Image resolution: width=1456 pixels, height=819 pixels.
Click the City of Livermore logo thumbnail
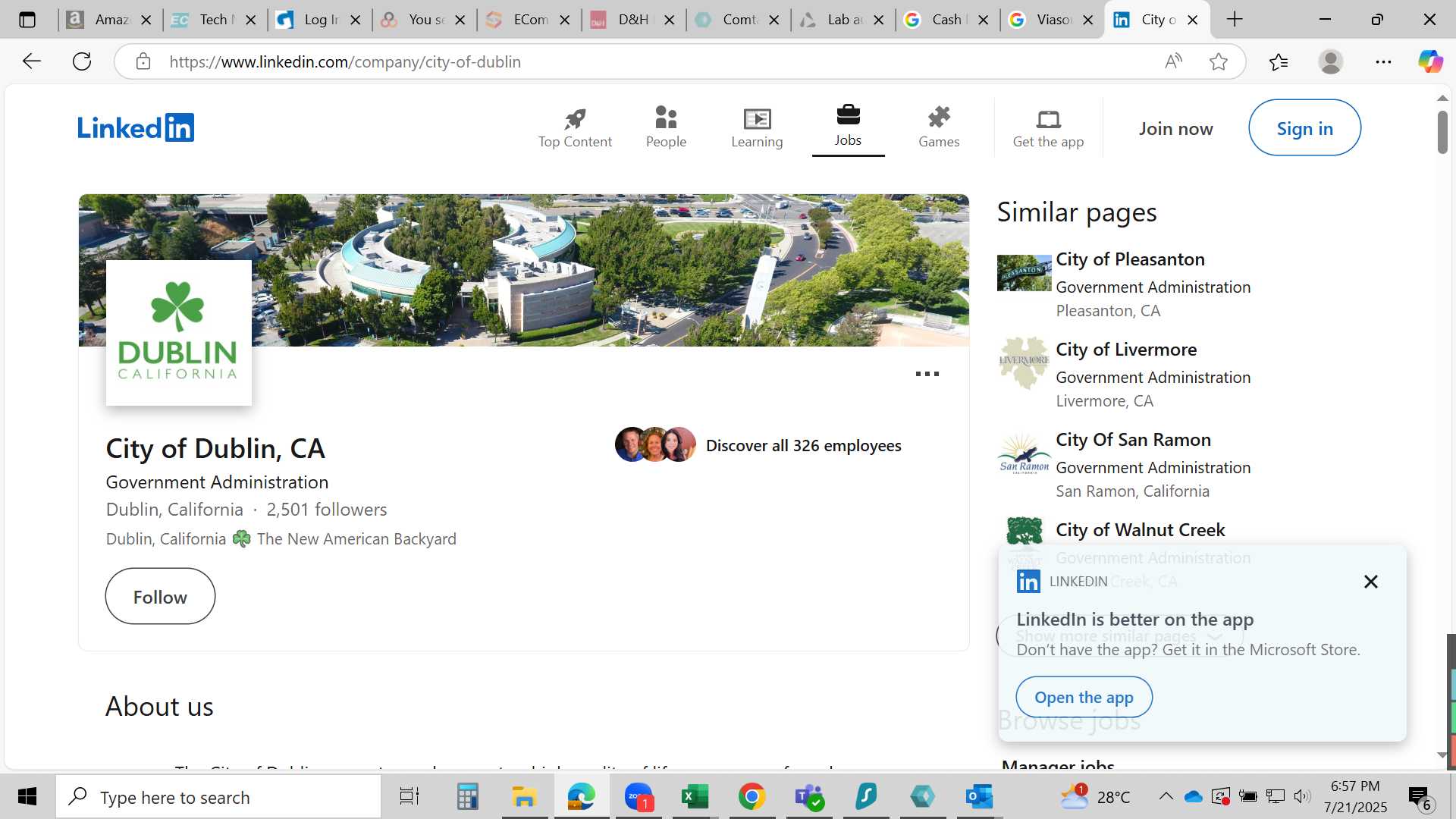[x=1024, y=362]
